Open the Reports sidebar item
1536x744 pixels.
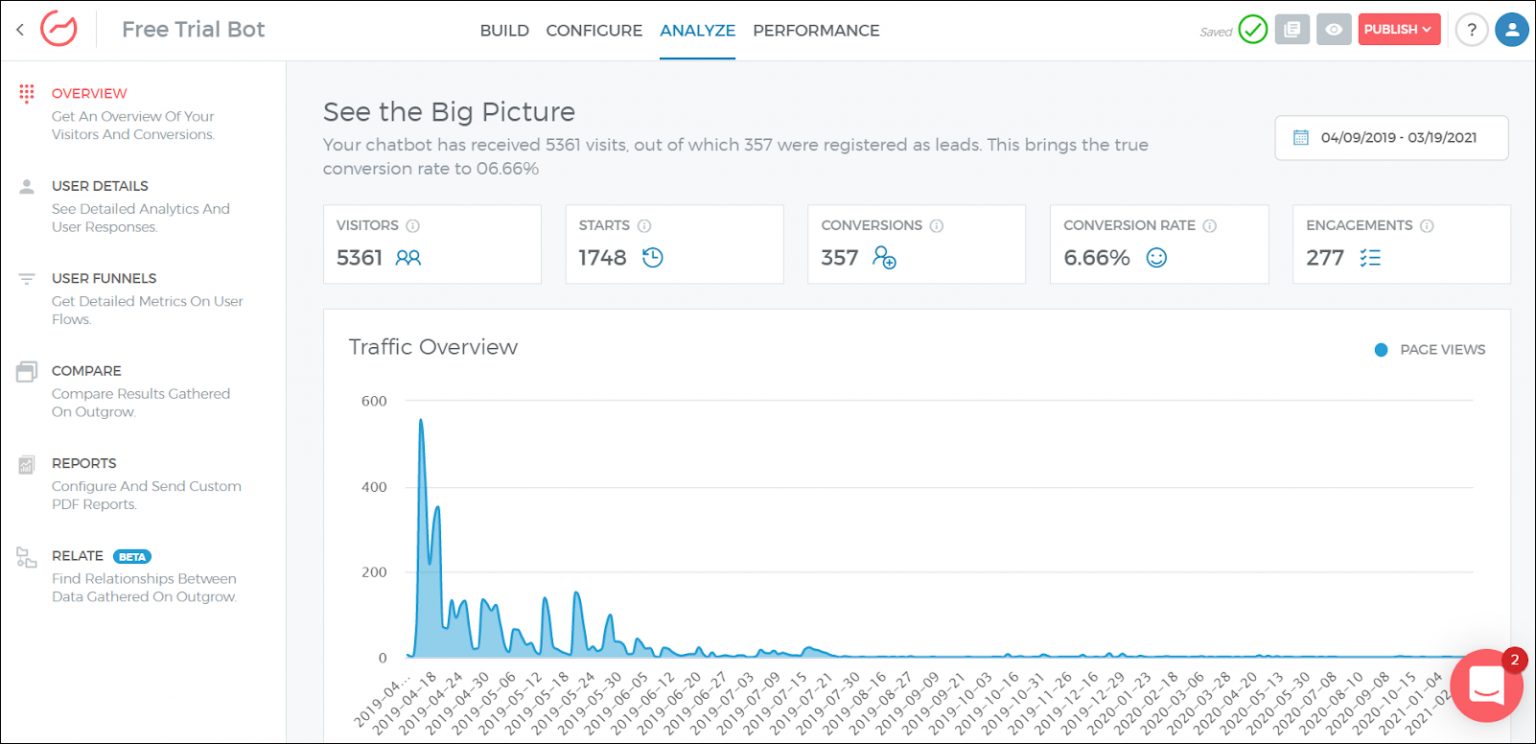(84, 464)
